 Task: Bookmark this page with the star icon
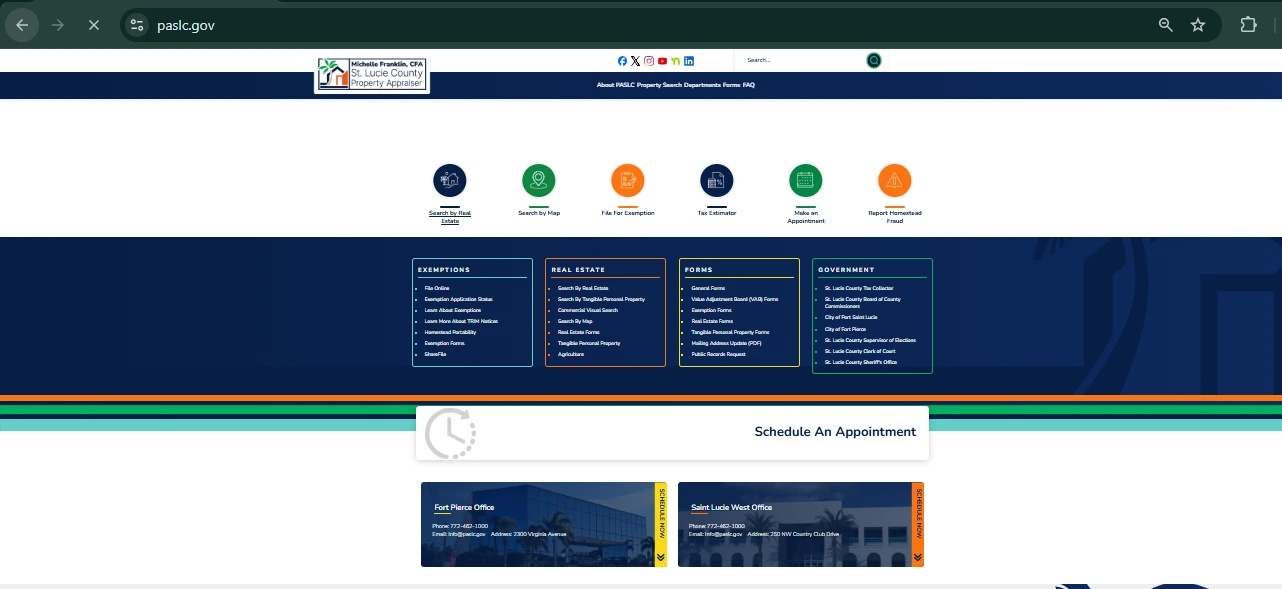pos(1197,25)
